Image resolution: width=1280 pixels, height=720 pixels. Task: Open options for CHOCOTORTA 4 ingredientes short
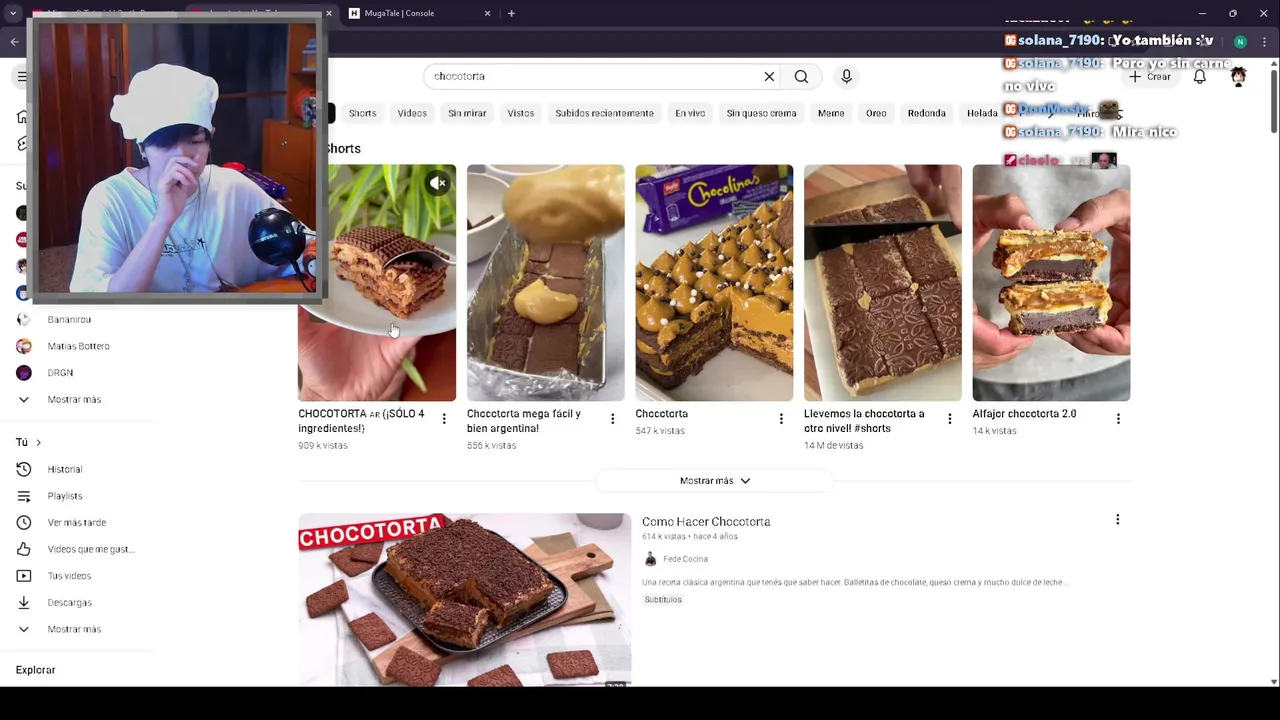[444, 419]
